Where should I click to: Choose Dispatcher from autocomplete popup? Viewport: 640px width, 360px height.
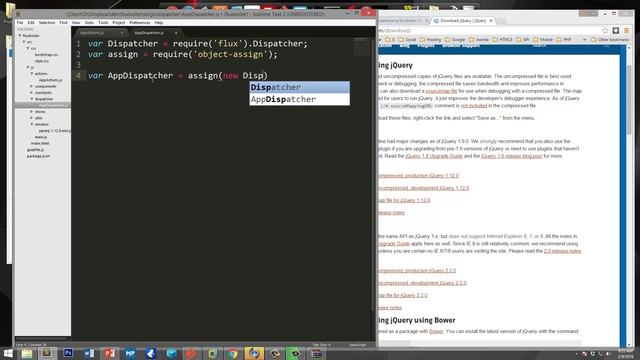299,87
